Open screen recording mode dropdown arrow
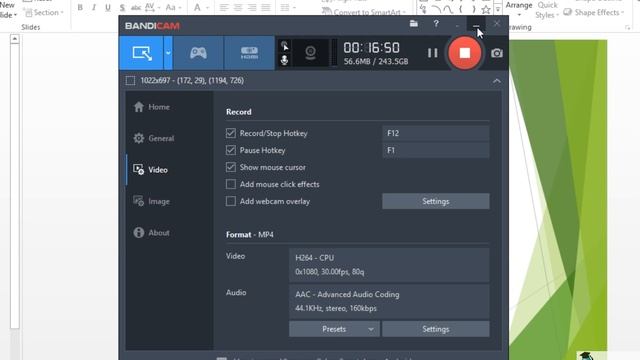The width and height of the screenshot is (640, 360). (168, 53)
